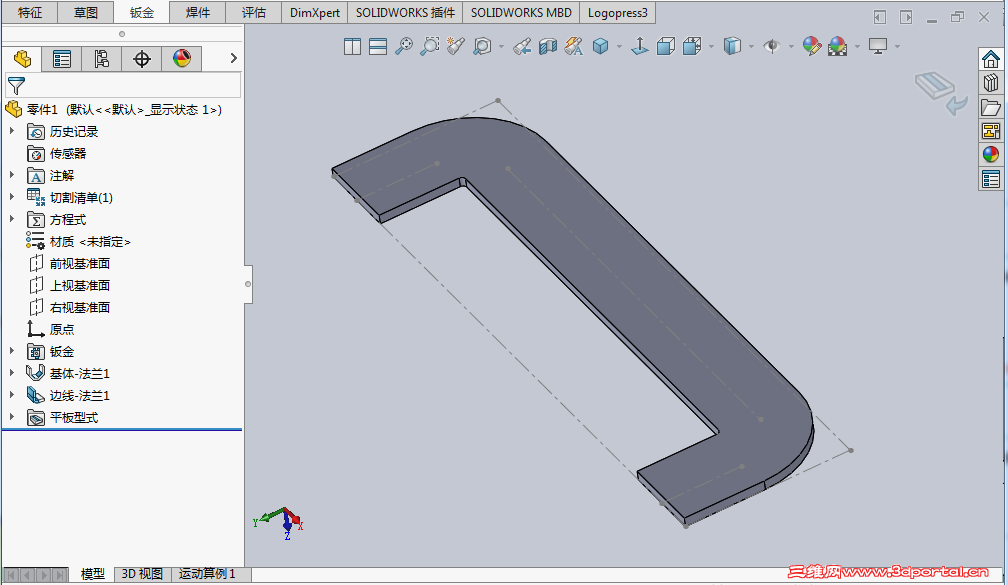Viewport: 1008px width, 585px height.
Task: Click the Zoom to Fit magnifier icon
Action: point(404,46)
